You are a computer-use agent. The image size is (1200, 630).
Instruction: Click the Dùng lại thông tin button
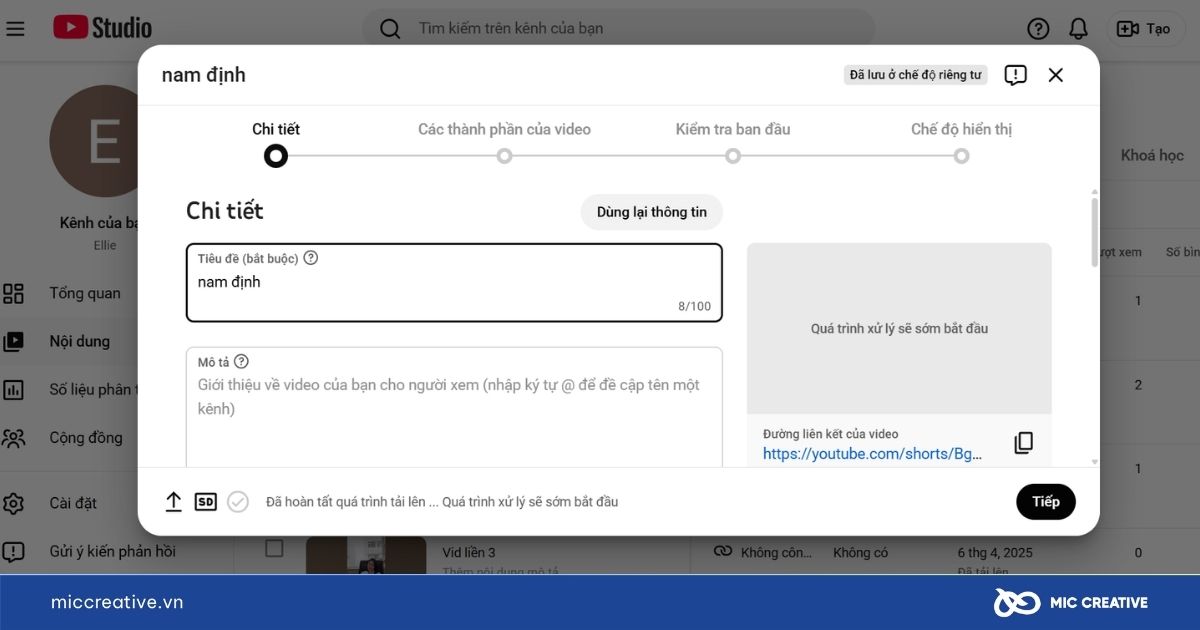(652, 212)
